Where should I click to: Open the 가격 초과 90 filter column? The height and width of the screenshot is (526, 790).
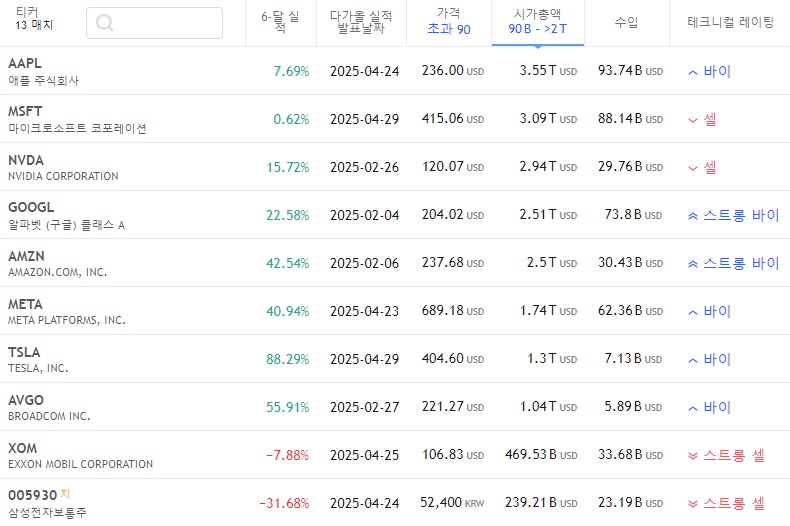pos(448,22)
